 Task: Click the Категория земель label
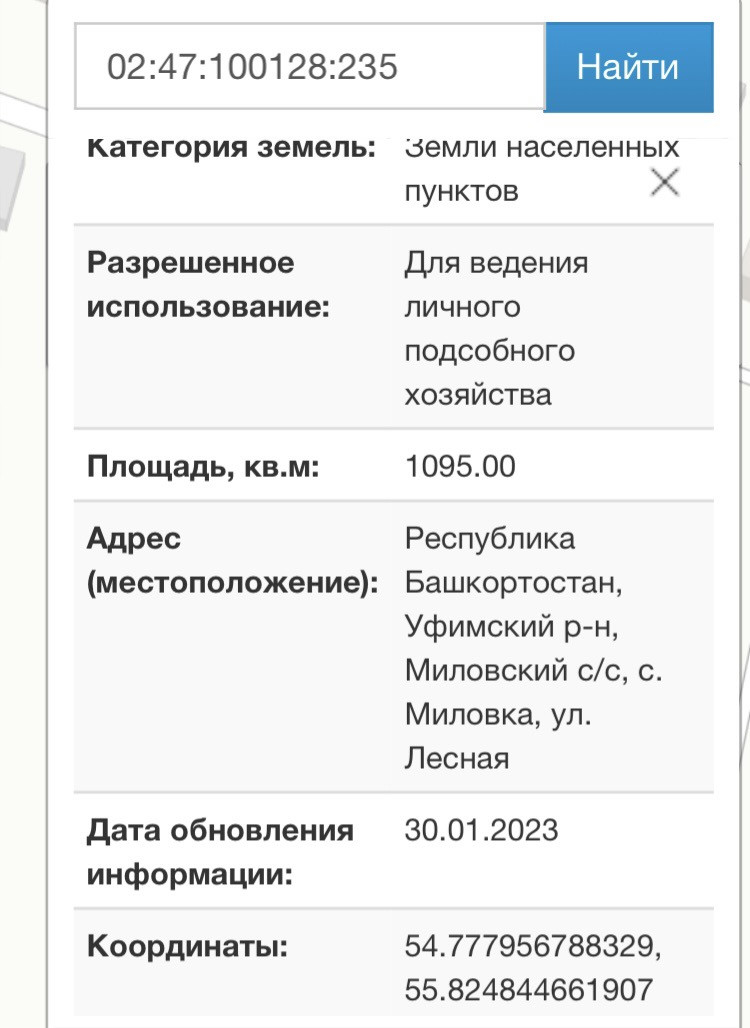tap(232, 149)
